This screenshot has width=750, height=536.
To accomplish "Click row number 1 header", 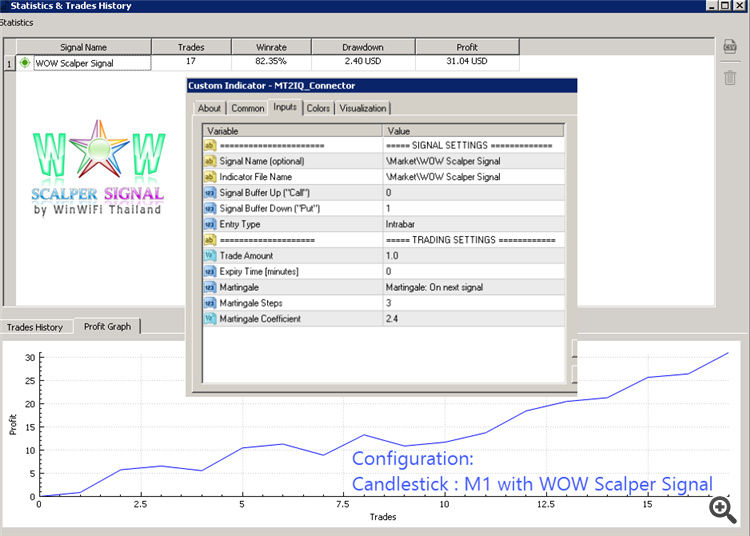I will 9,63.
